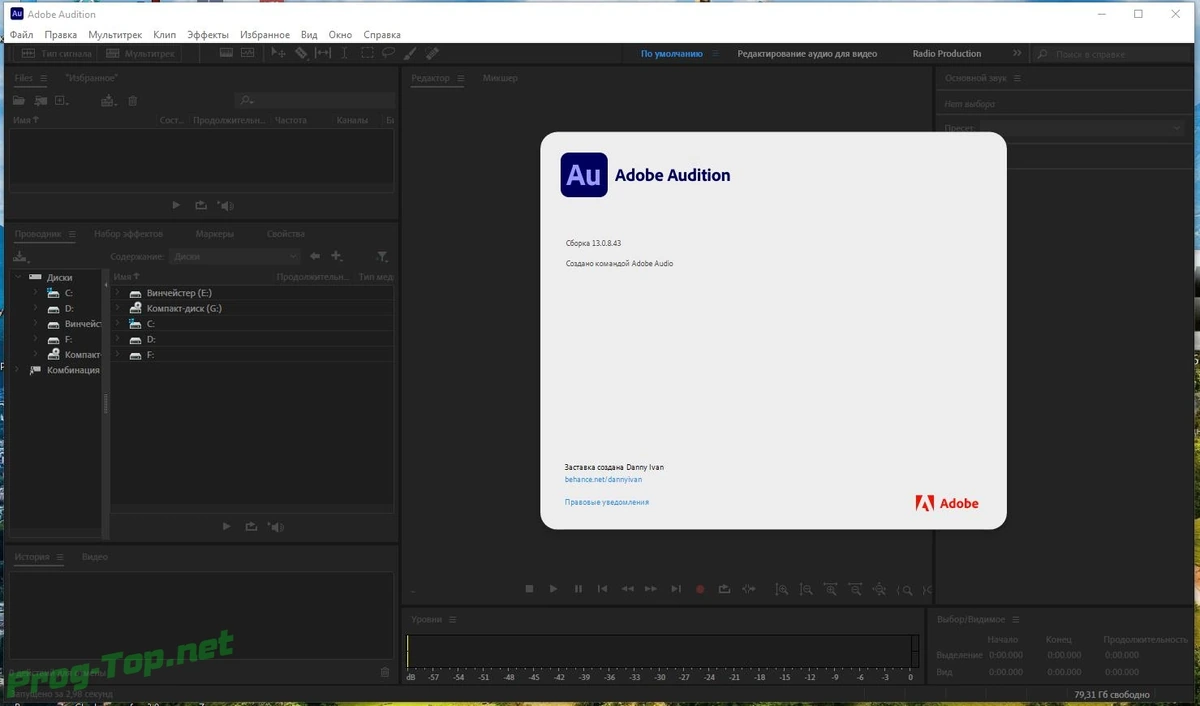This screenshot has height=706, width=1200.
Task: Select the Slip tool
Action: [x=323, y=53]
